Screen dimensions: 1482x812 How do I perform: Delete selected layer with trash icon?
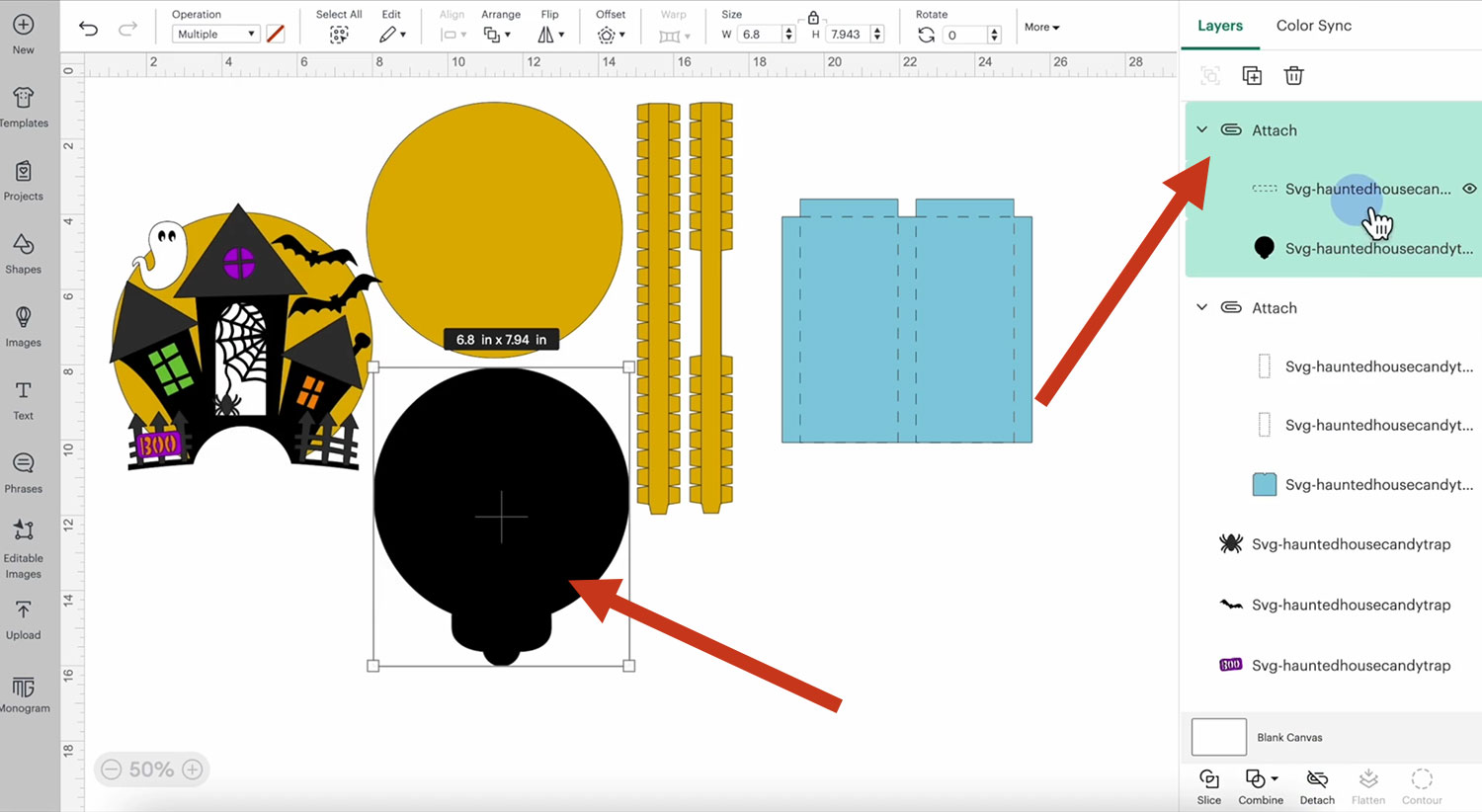point(1293,76)
